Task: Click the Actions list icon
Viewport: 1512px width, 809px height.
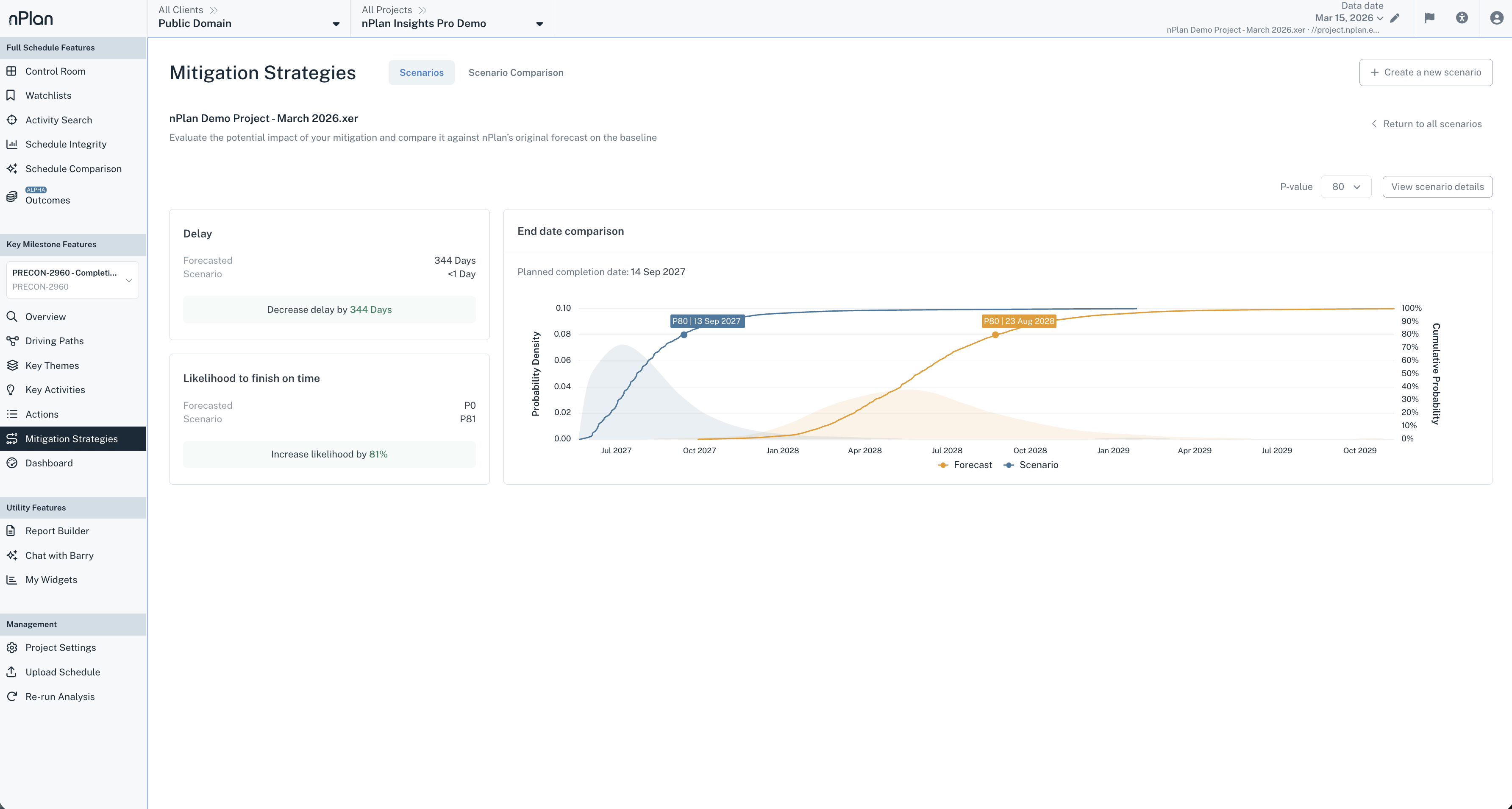Action: coord(11,414)
